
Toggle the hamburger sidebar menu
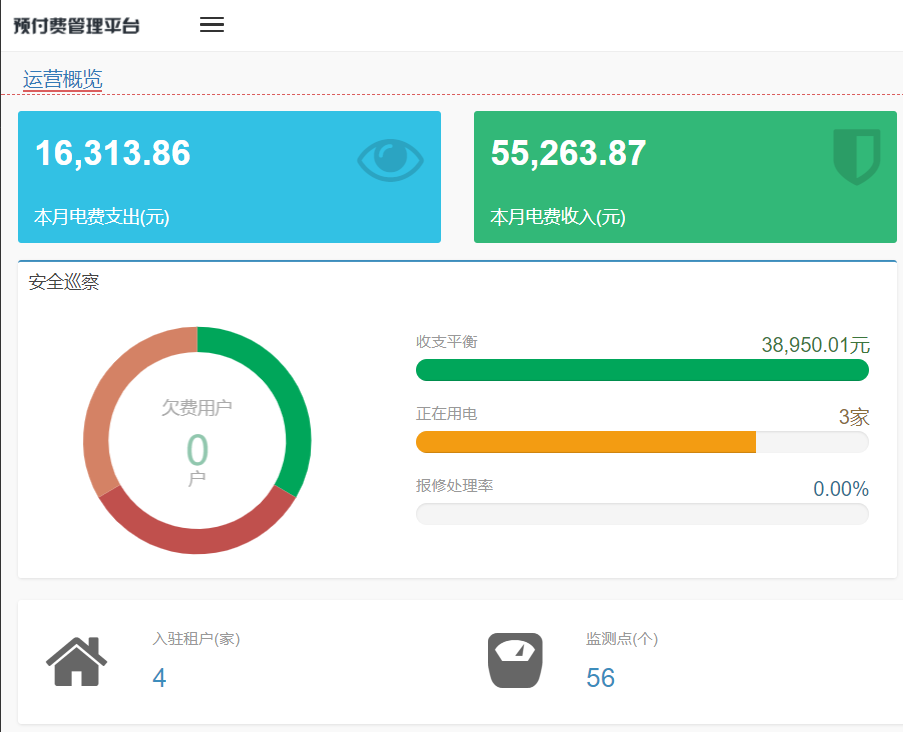click(211, 25)
